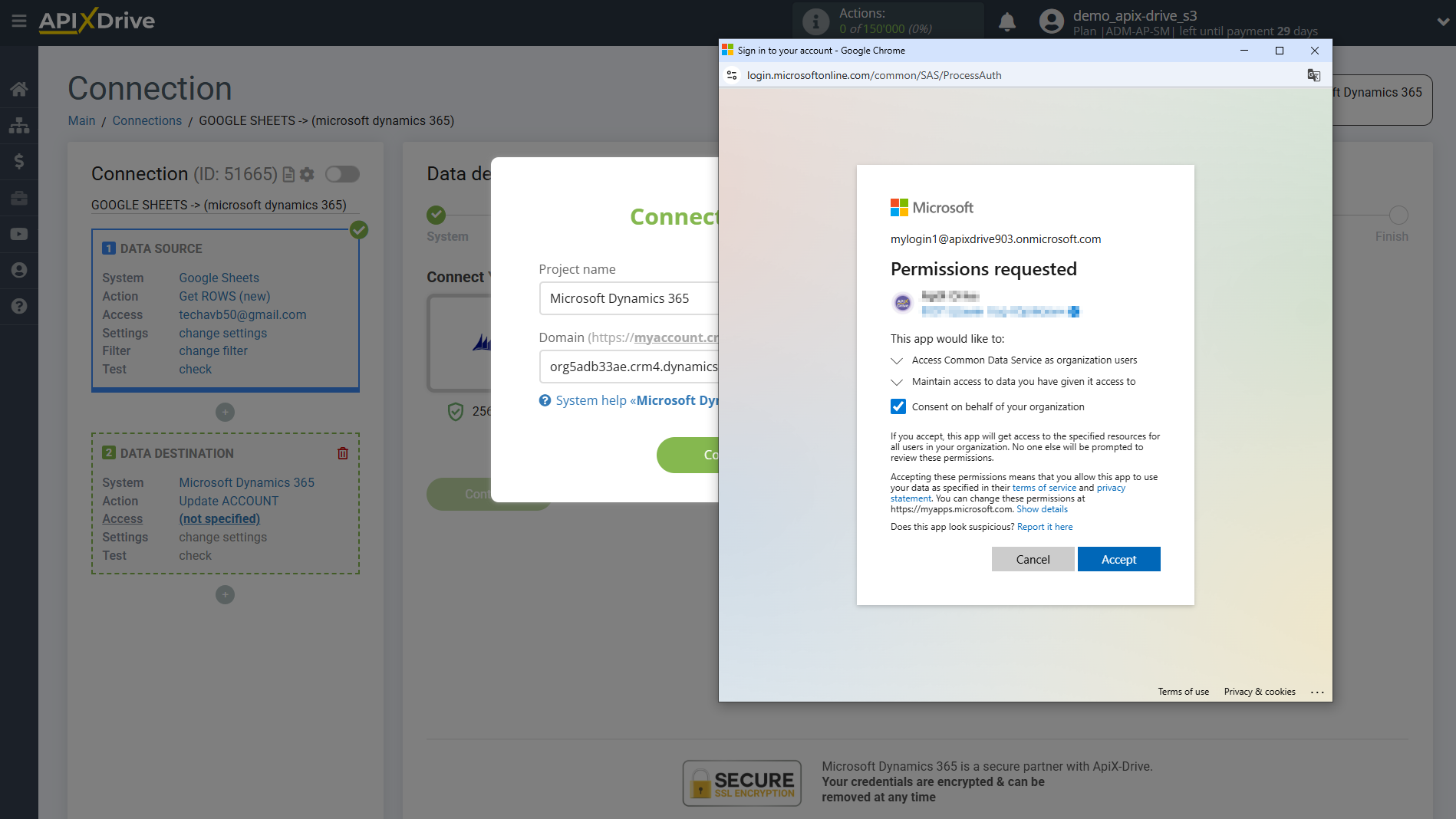
Task: Open help question mark in sidebar
Action: [19, 306]
